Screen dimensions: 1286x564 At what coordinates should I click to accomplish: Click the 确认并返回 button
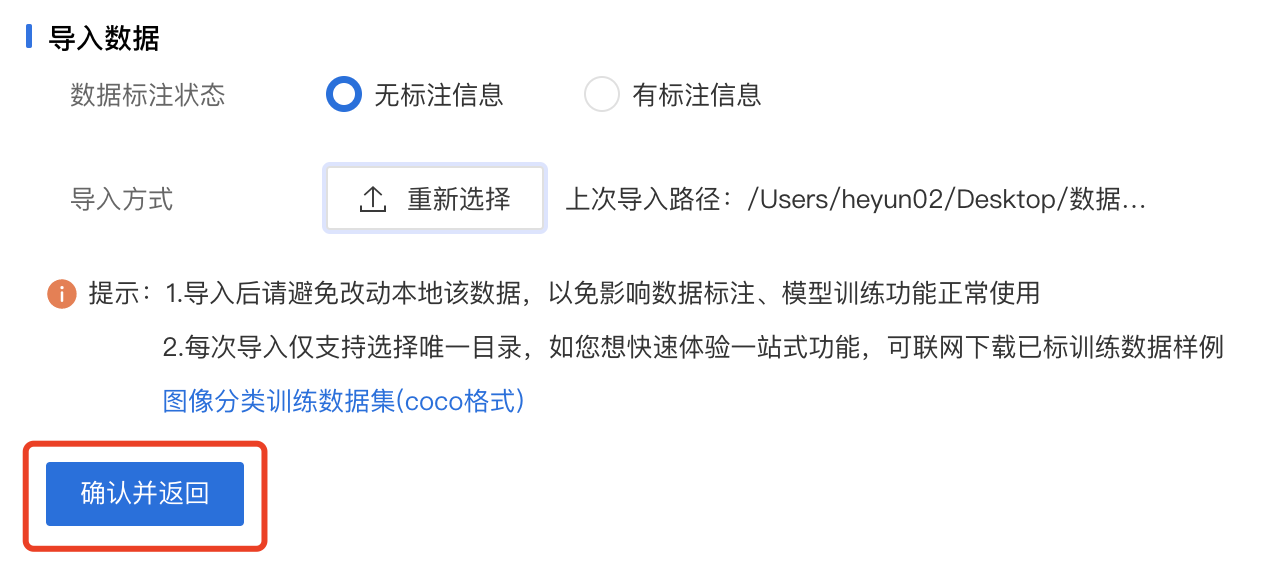(x=145, y=494)
